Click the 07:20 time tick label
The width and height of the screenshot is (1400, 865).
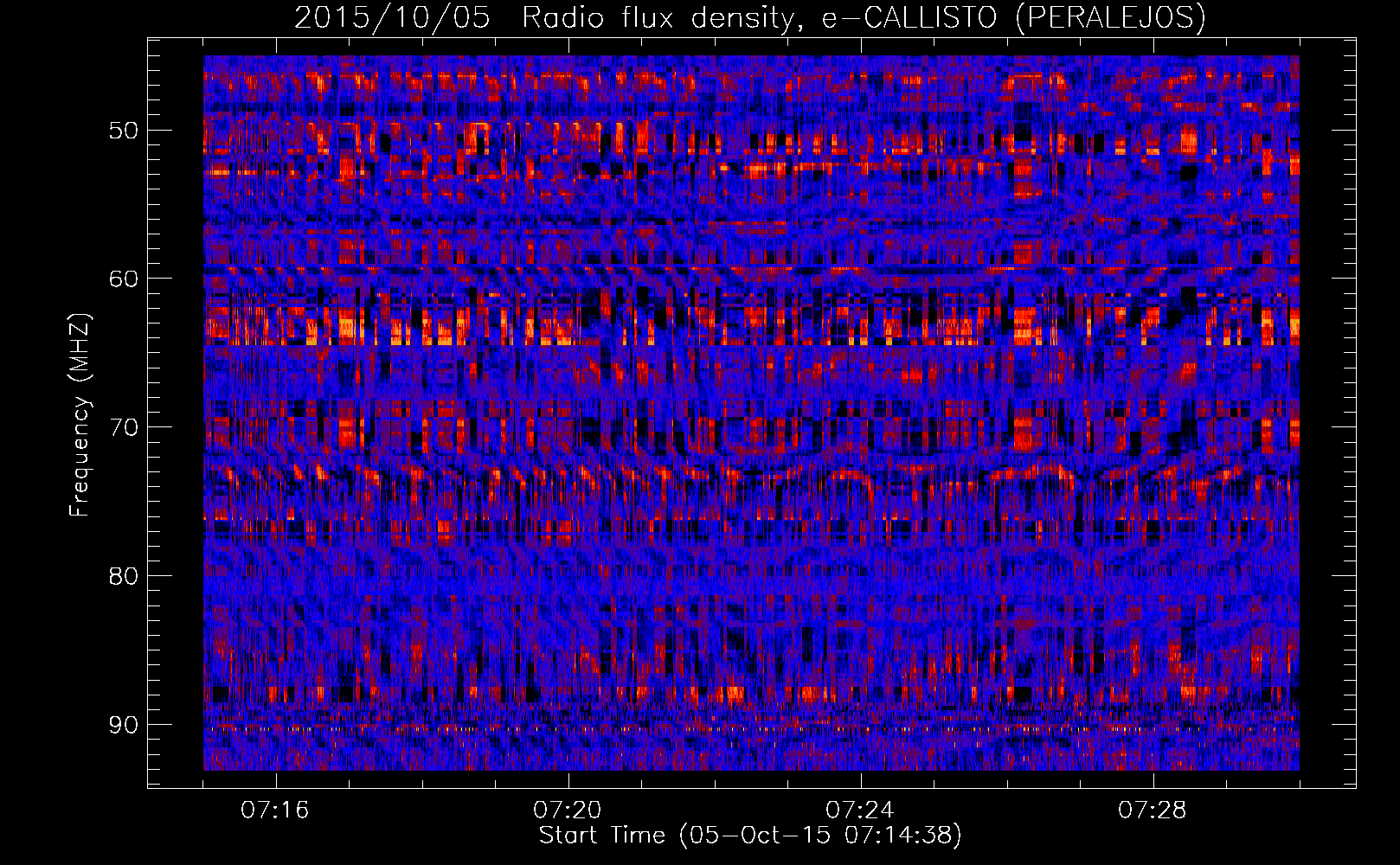click(568, 811)
